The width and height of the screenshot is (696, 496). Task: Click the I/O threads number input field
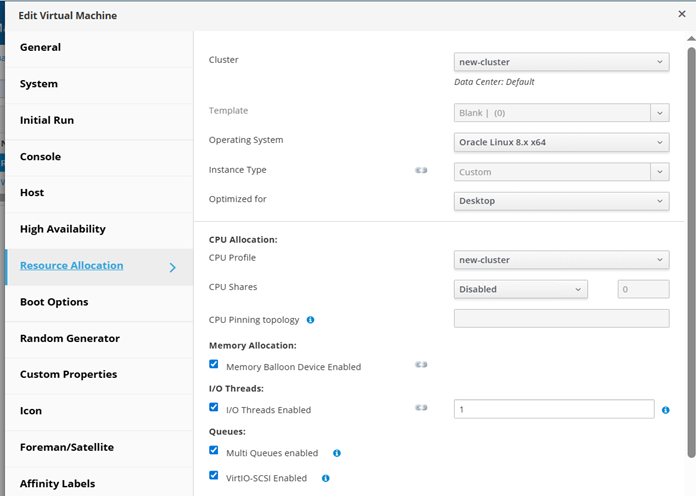553,409
